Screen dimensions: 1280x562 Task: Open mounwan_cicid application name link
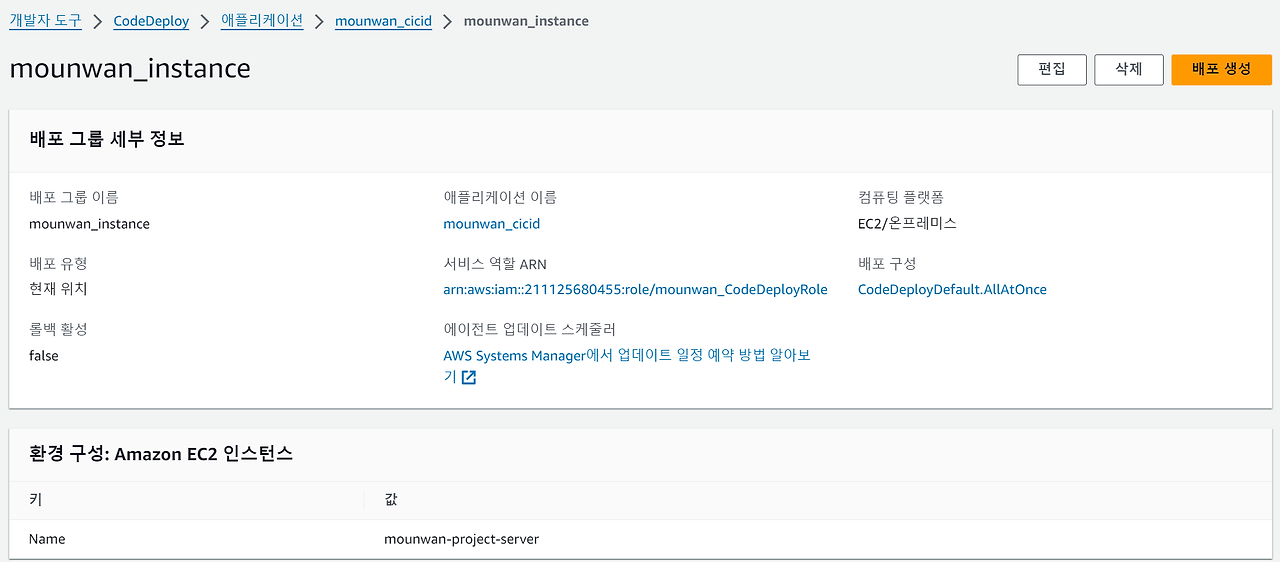click(x=492, y=224)
